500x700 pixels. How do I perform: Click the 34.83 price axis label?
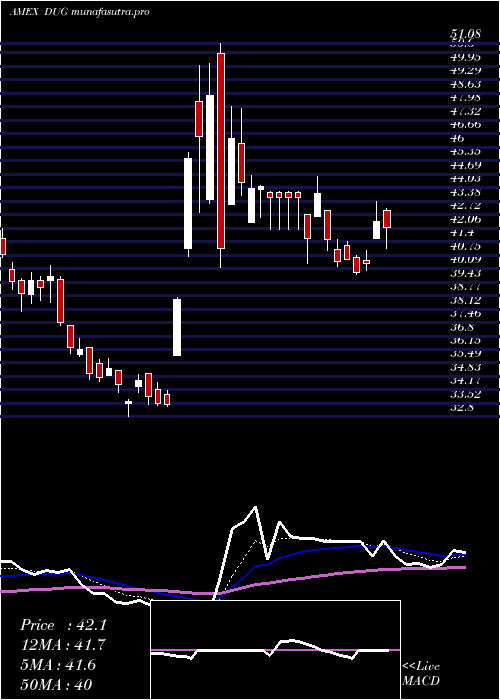coord(467,367)
